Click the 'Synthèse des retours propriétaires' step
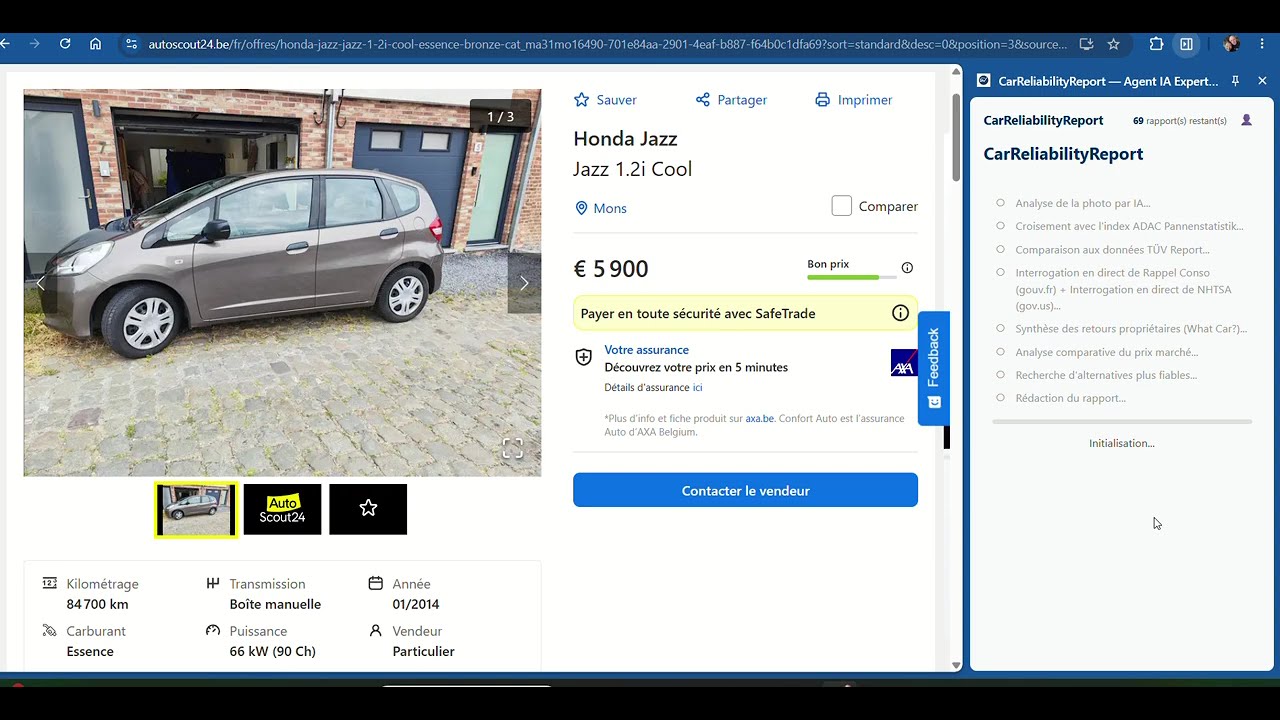 (1131, 328)
